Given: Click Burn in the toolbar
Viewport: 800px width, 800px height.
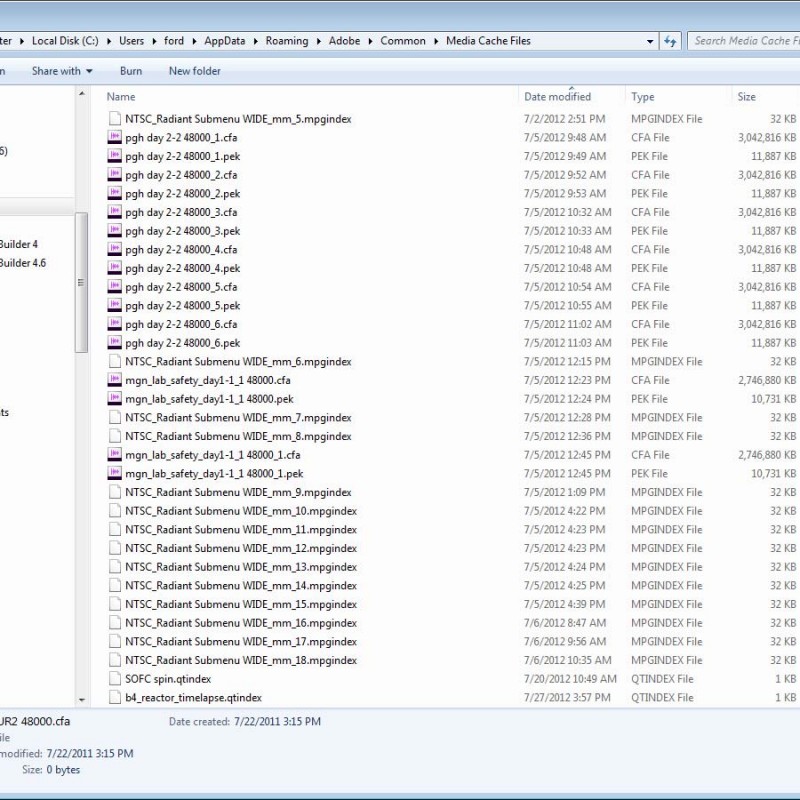Looking at the screenshot, I should 130,71.
